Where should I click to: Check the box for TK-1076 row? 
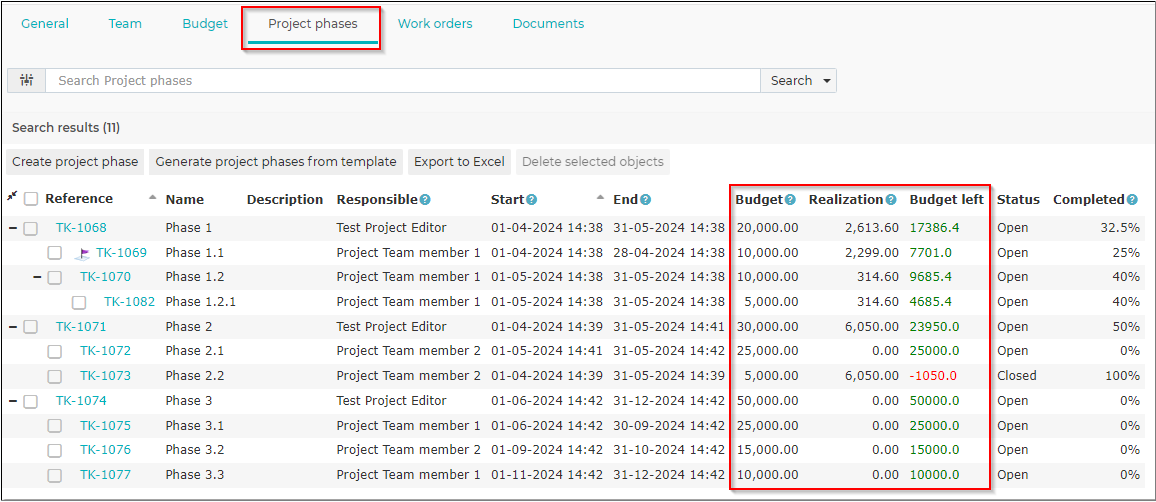point(55,450)
